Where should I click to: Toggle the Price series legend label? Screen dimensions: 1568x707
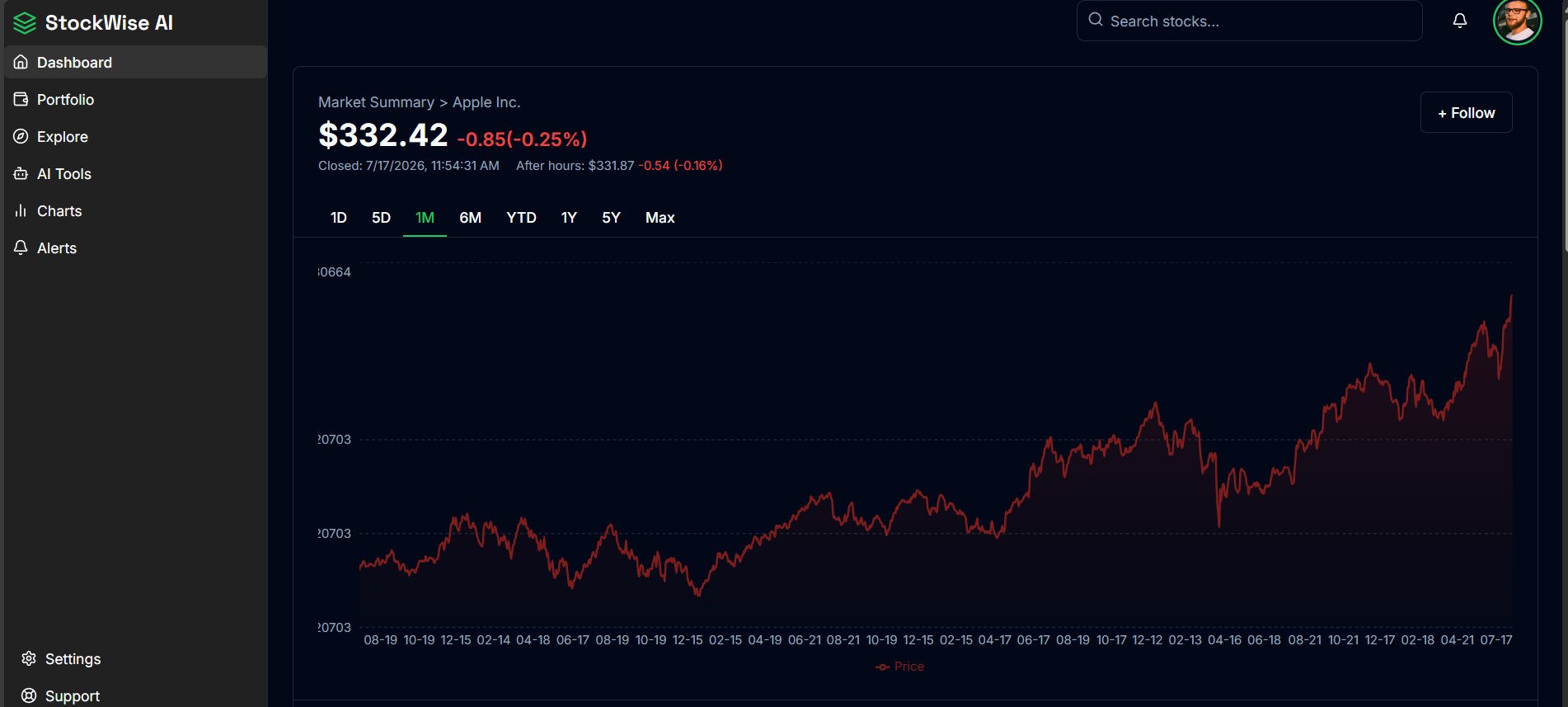909,667
